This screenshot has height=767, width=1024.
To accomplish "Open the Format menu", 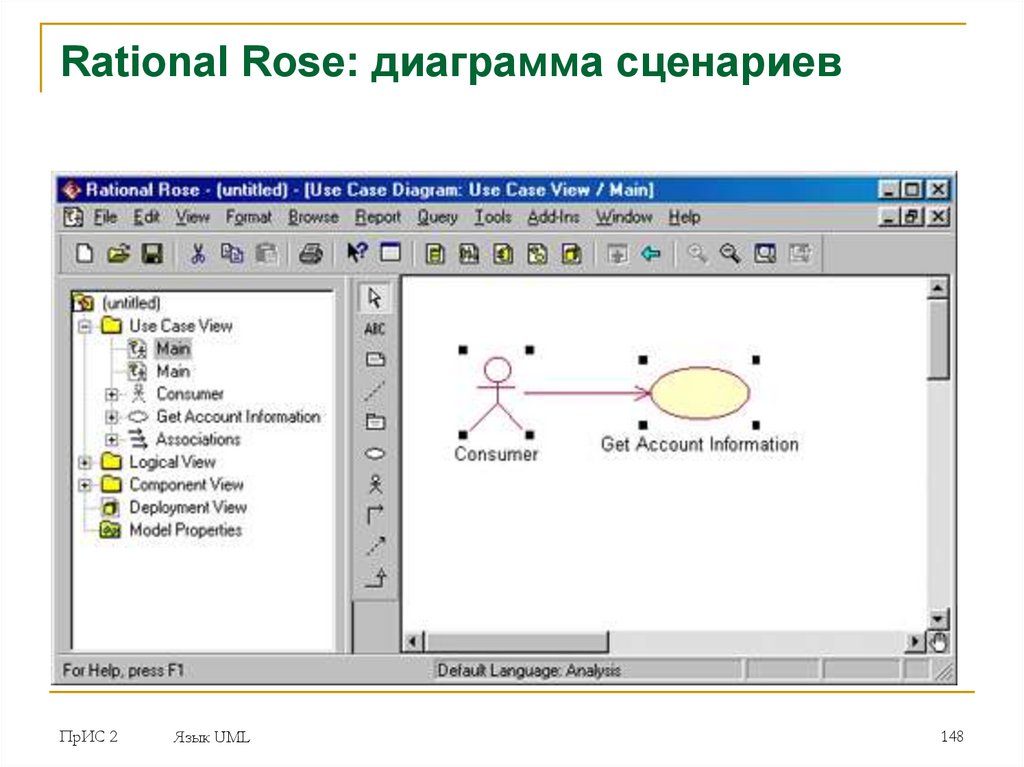I will (x=248, y=217).
